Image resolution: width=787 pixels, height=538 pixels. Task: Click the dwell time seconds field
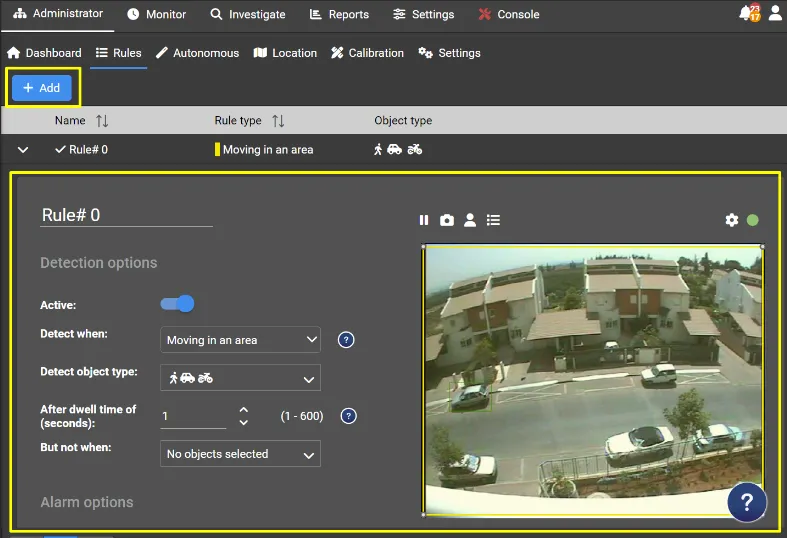tap(193, 416)
